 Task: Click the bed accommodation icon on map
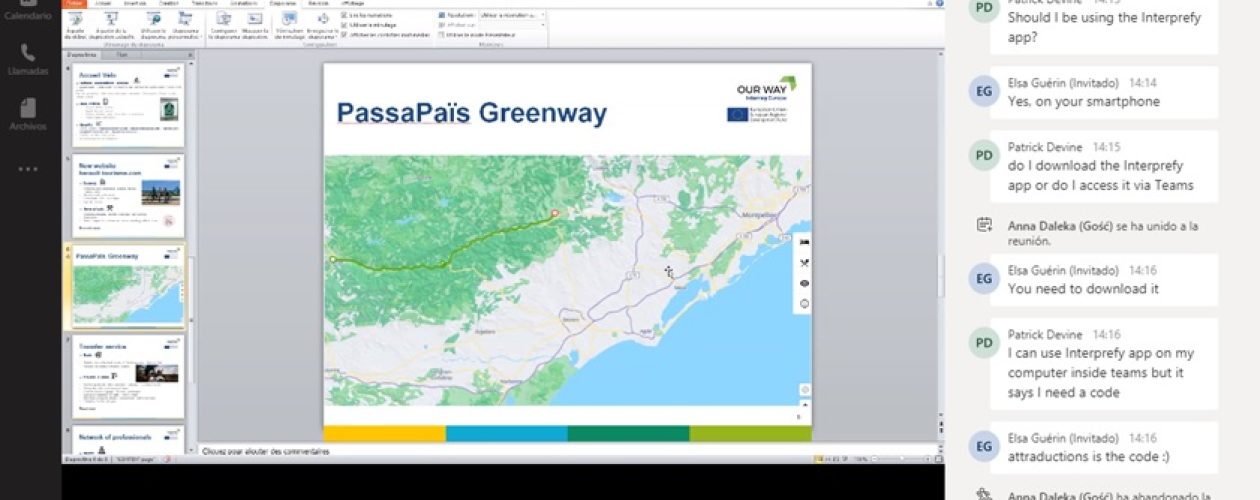(805, 243)
